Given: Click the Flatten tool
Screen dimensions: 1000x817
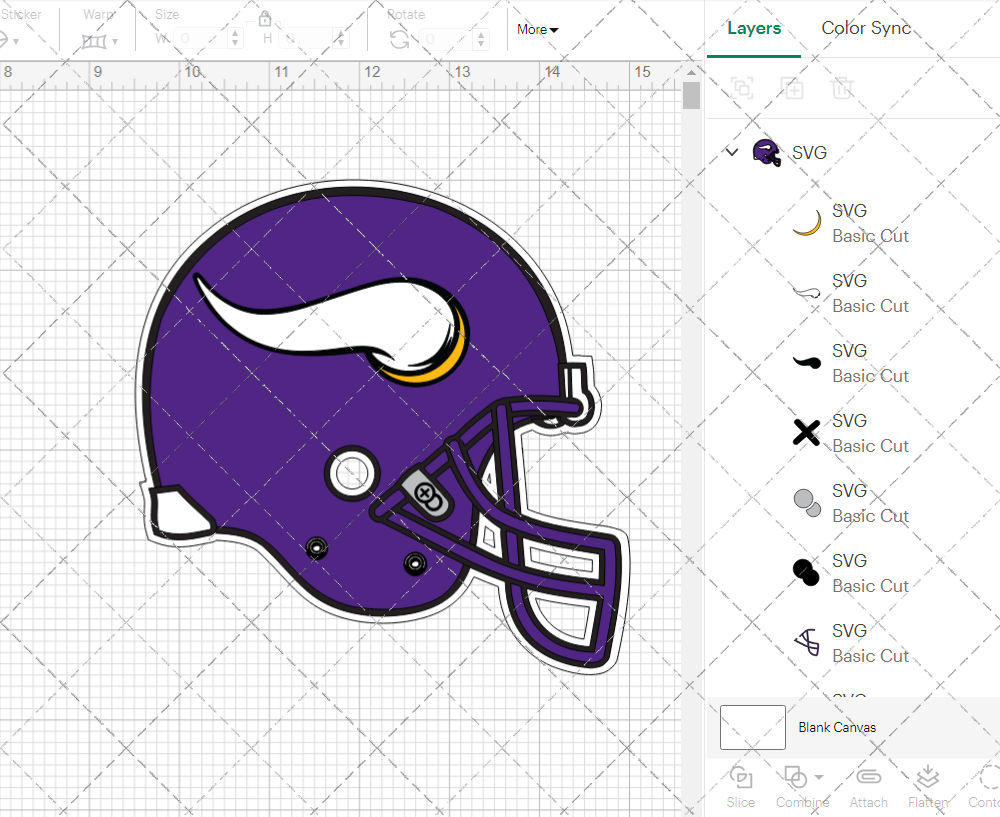Looking at the screenshot, I should [928, 787].
